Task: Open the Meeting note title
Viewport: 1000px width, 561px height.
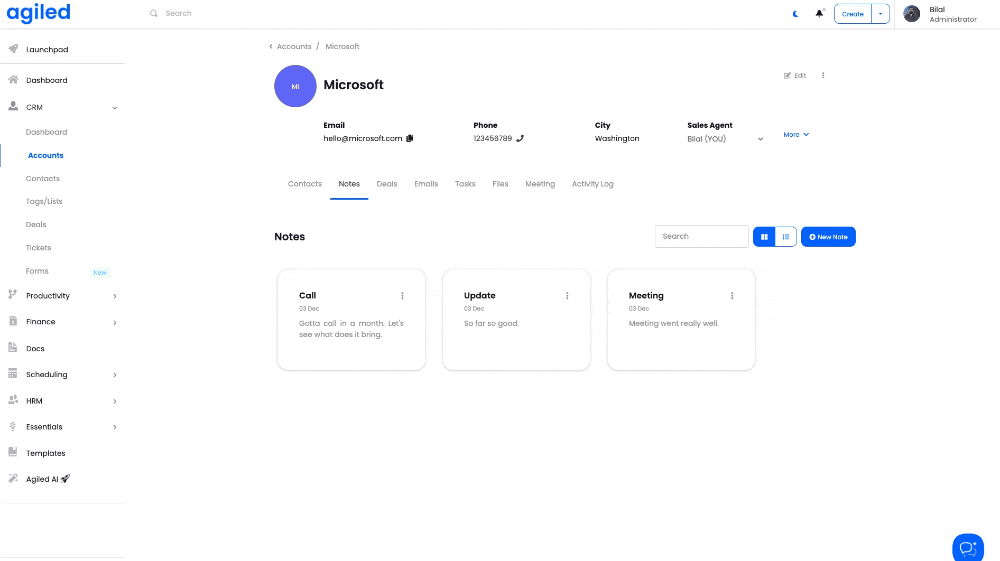Action: tap(646, 295)
